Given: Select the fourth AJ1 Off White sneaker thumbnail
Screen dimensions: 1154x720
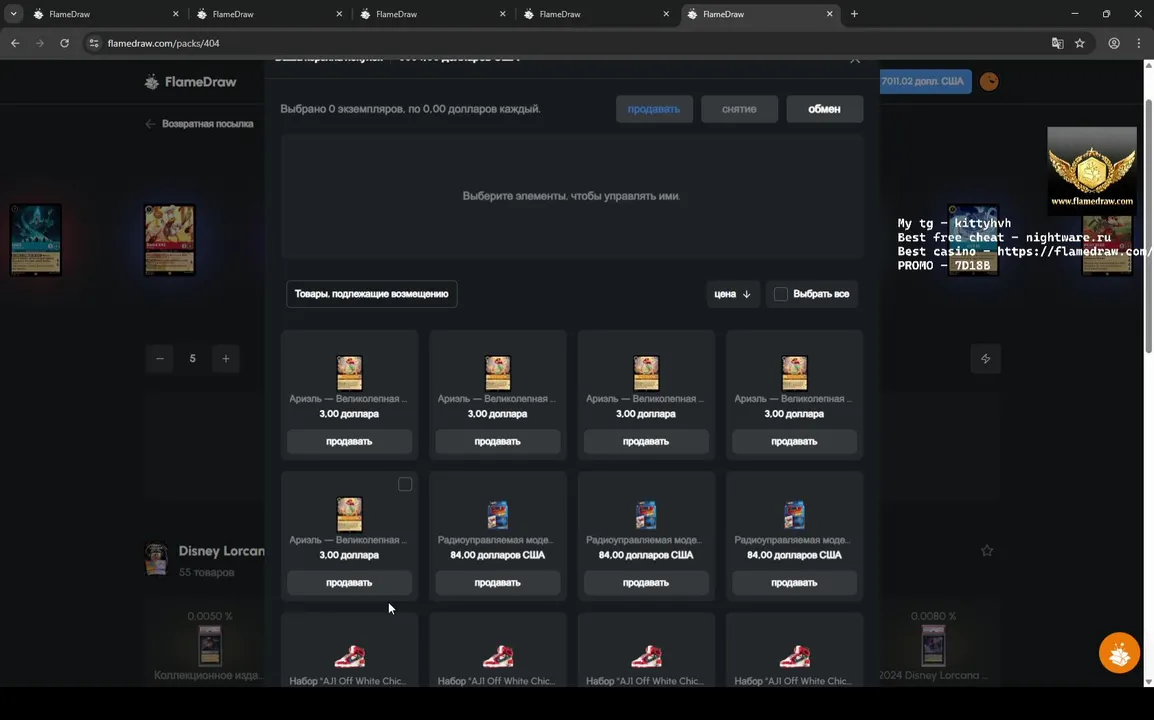Looking at the screenshot, I should pos(794,655).
